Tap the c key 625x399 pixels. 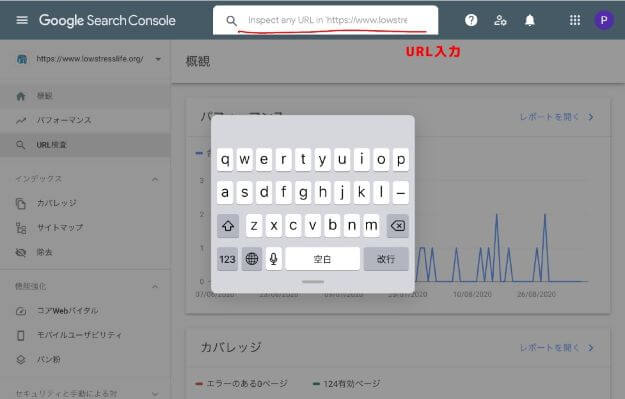pyautogui.click(x=293, y=226)
